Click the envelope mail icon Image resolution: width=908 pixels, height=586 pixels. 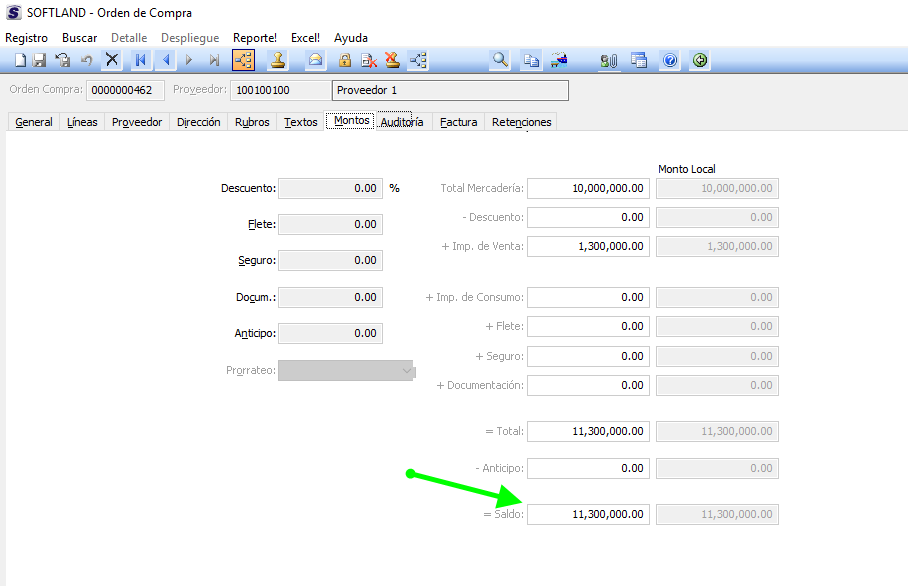pos(316,60)
